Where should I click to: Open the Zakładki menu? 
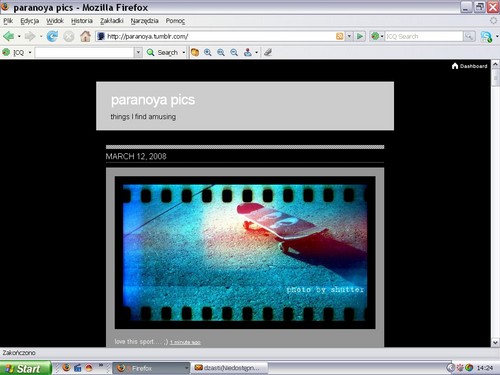tap(112, 21)
